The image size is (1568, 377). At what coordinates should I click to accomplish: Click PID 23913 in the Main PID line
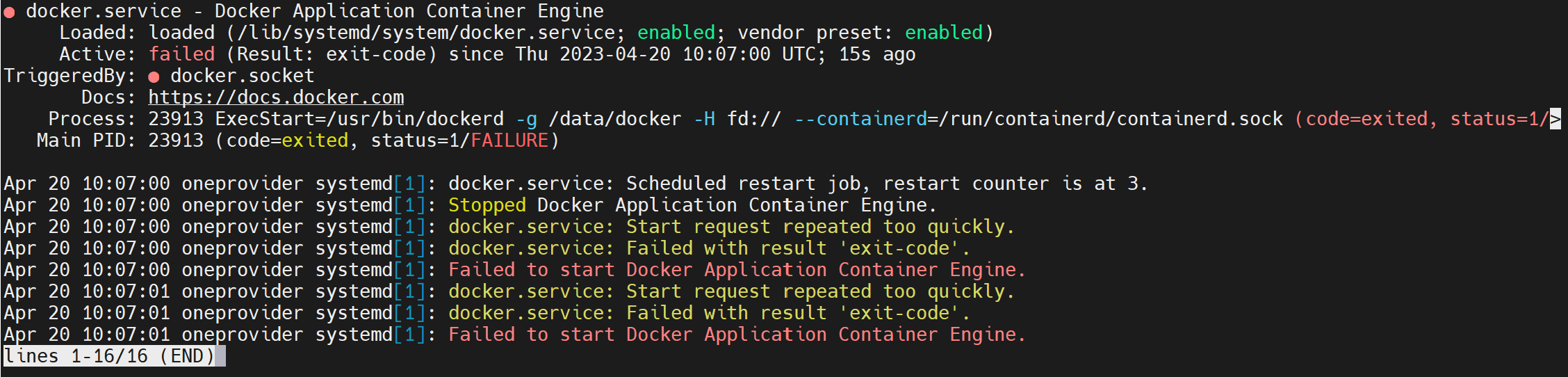176,141
